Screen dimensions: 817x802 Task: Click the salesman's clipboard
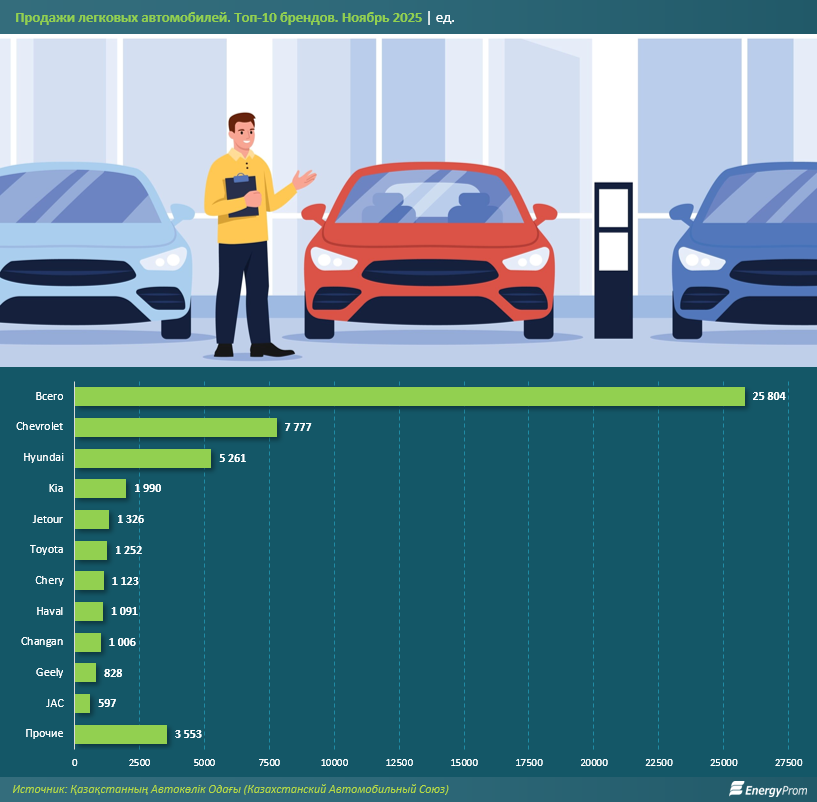tap(241, 194)
